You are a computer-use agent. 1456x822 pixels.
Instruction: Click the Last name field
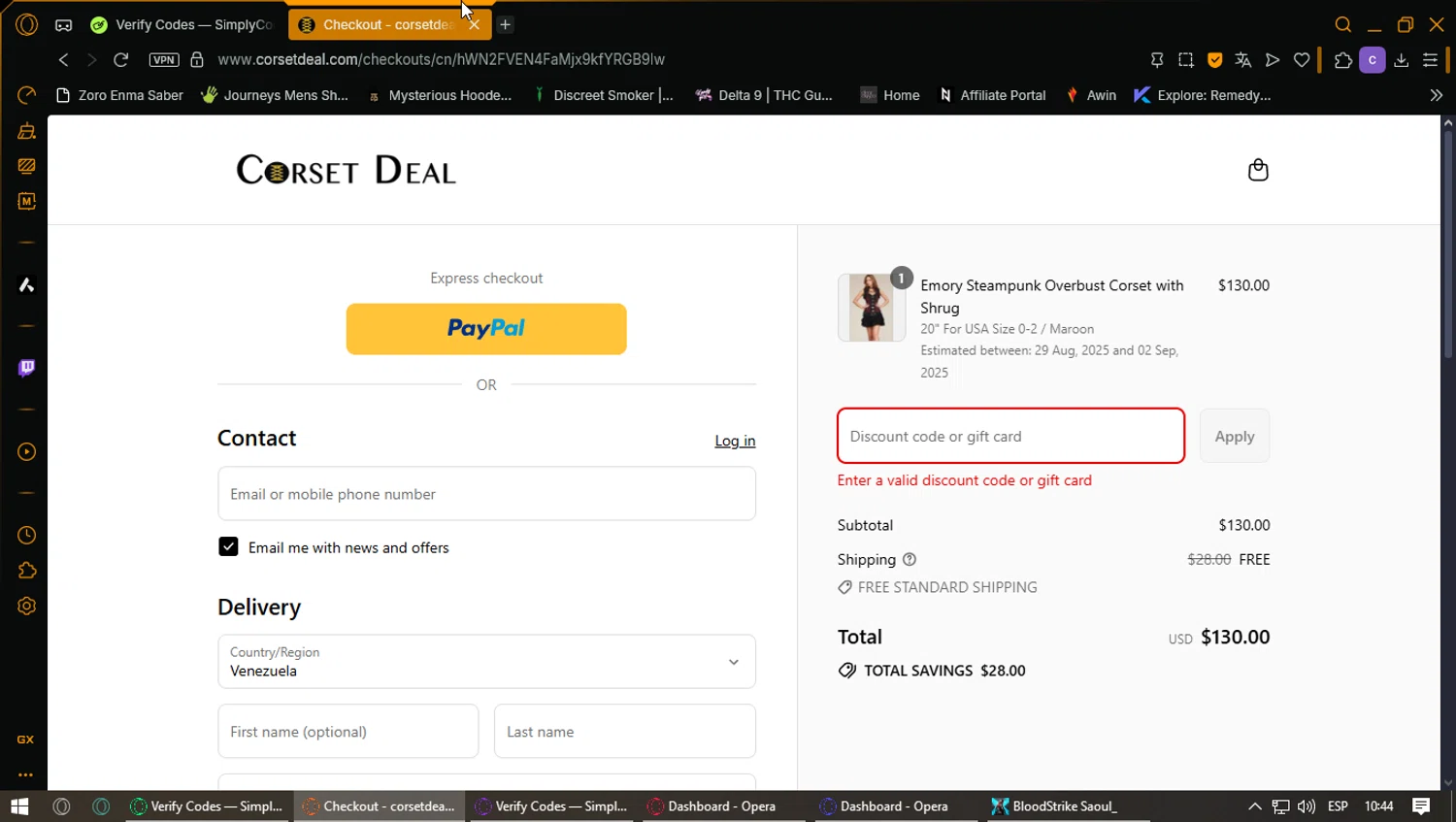coord(625,731)
